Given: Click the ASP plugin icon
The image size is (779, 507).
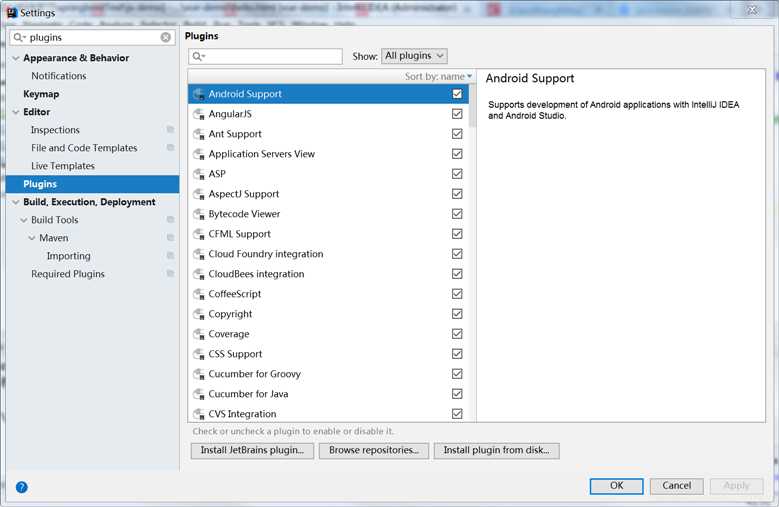Looking at the screenshot, I should click(x=199, y=174).
